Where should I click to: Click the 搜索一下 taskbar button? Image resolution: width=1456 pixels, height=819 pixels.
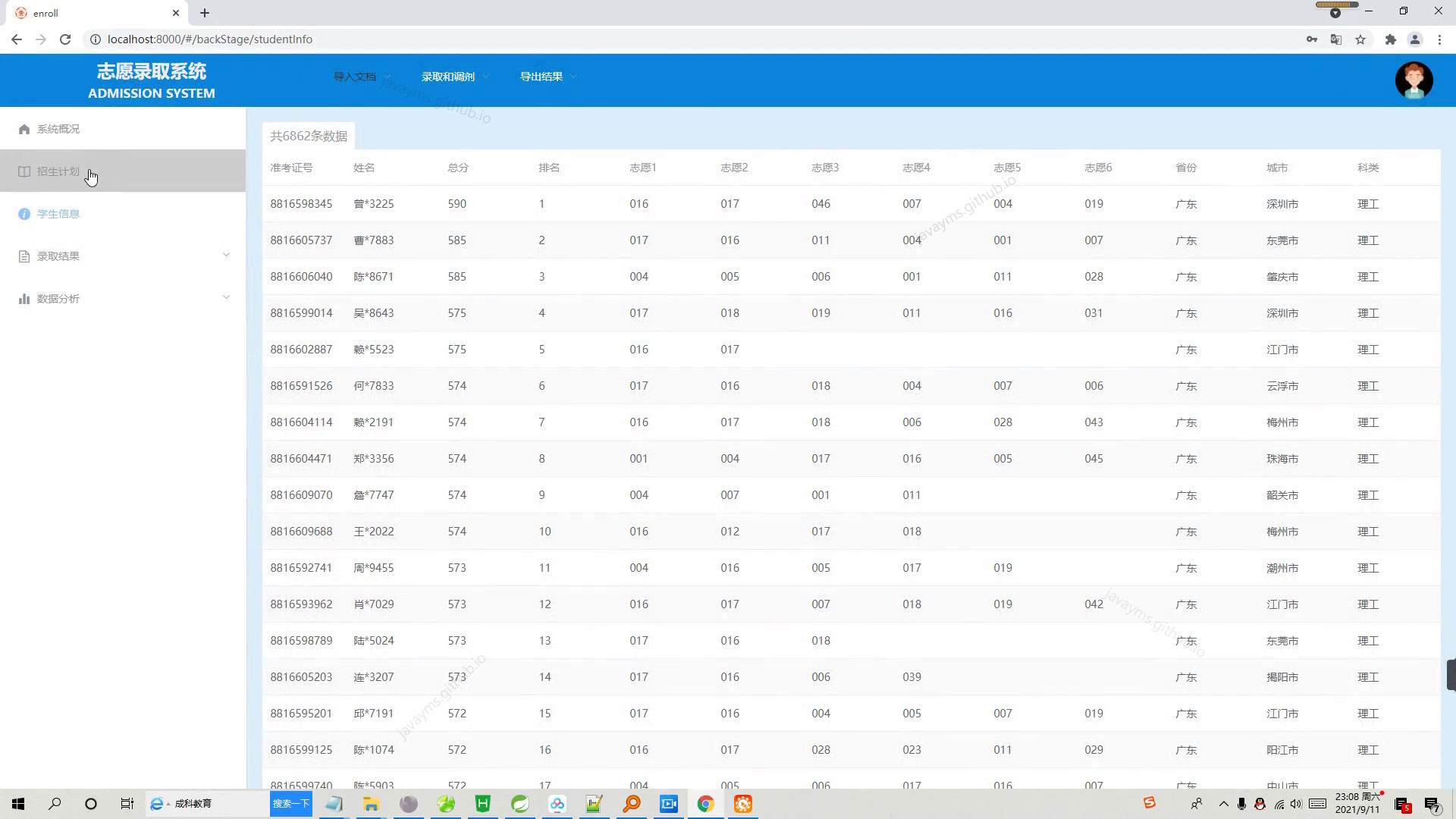291,804
